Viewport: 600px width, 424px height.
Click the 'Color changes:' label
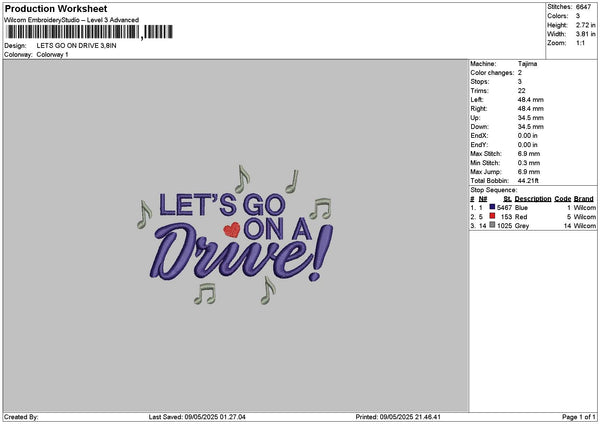pyautogui.click(x=492, y=73)
